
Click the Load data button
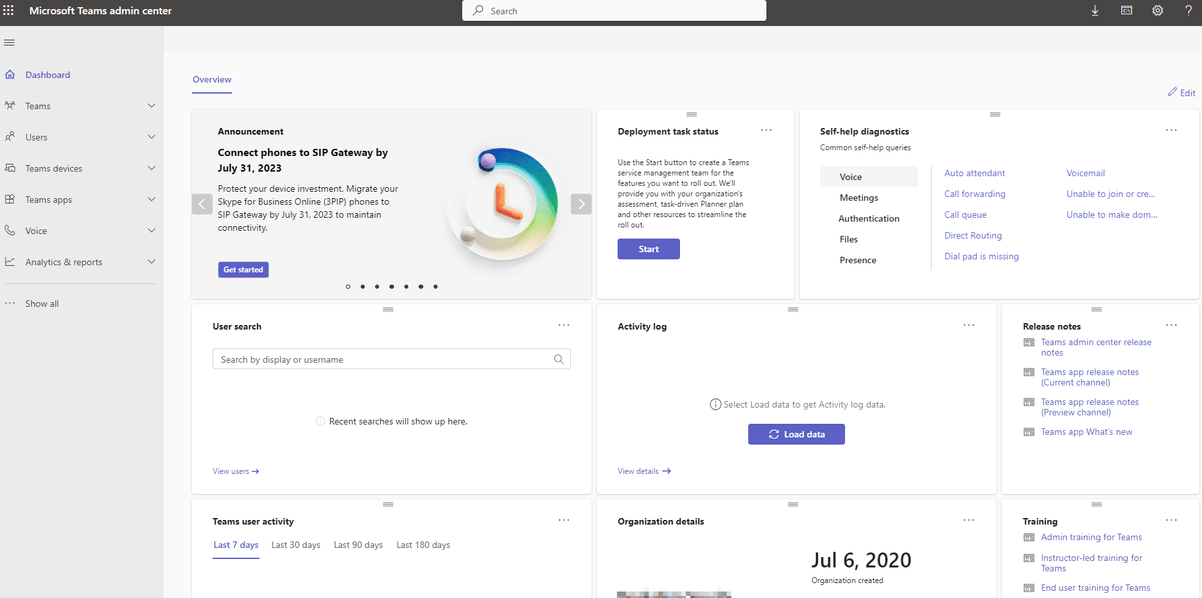click(x=796, y=434)
